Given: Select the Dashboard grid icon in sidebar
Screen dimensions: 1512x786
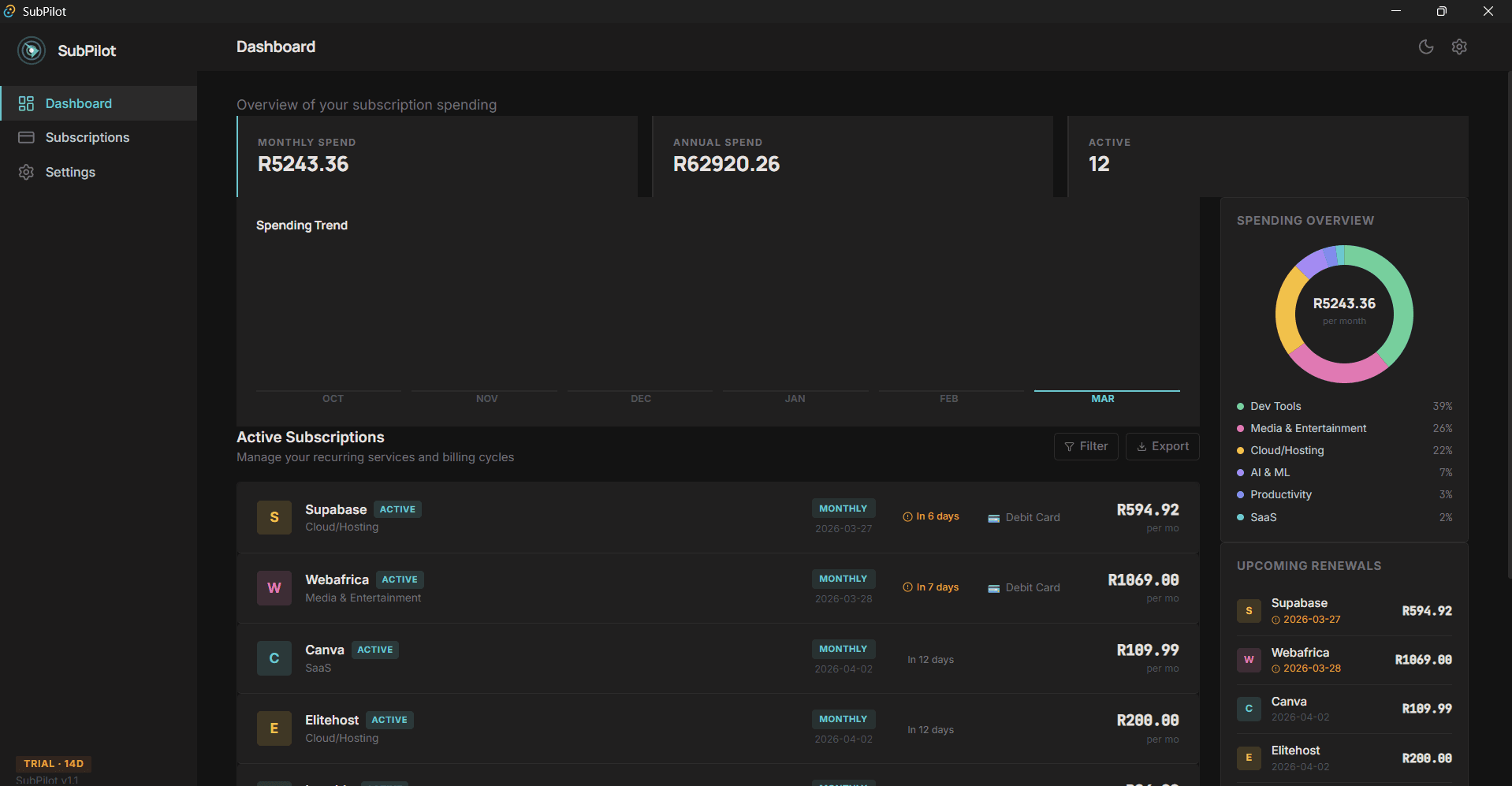Looking at the screenshot, I should click(26, 102).
